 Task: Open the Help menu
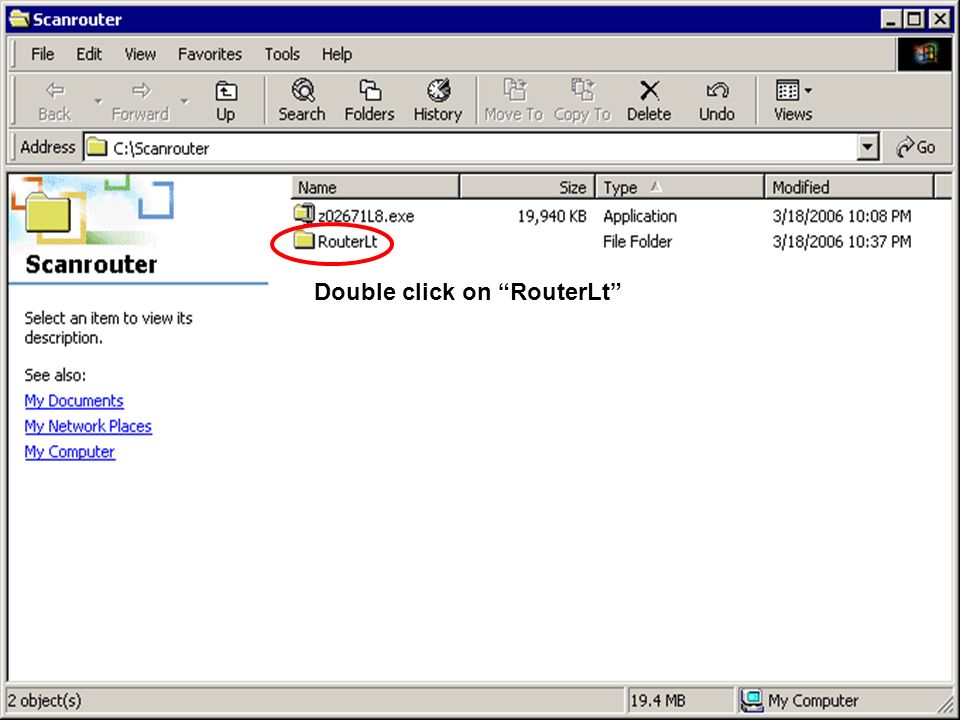(x=337, y=54)
